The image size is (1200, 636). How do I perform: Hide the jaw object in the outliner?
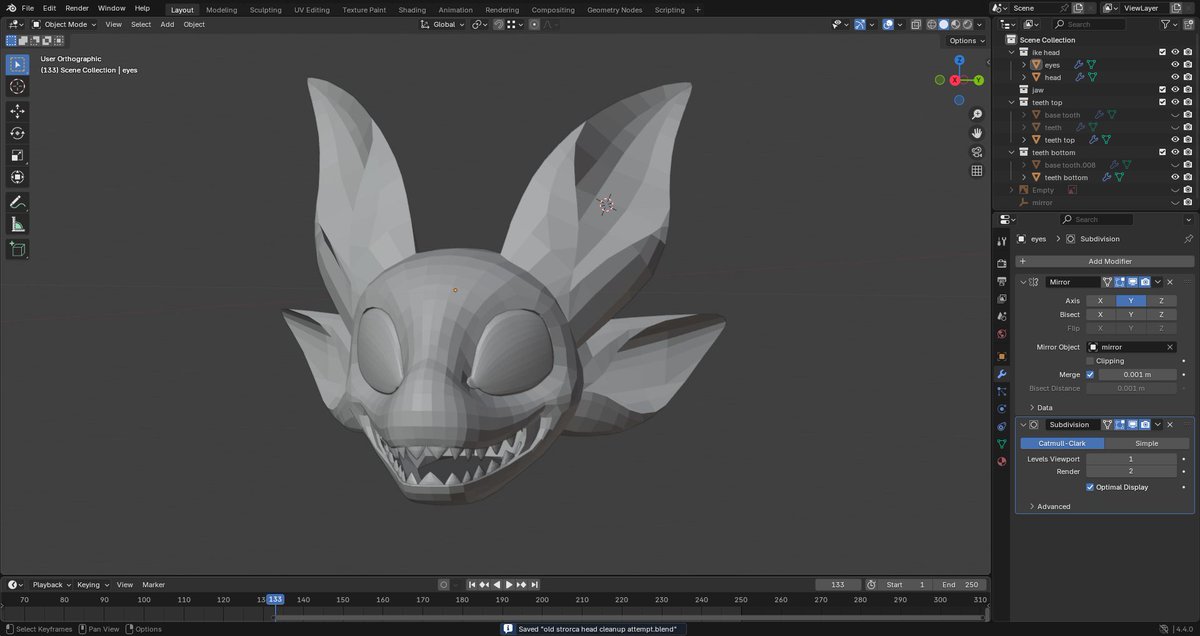tap(1174, 89)
